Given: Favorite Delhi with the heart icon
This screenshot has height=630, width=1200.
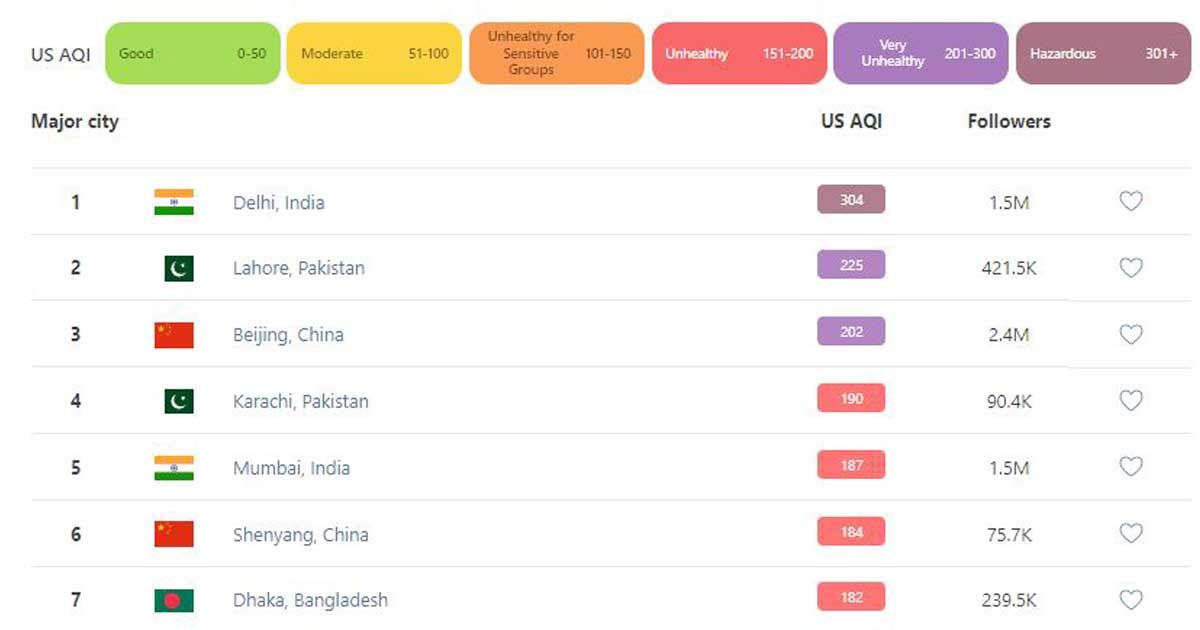Looking at the screenshot, I should [x=1130, y=201].
